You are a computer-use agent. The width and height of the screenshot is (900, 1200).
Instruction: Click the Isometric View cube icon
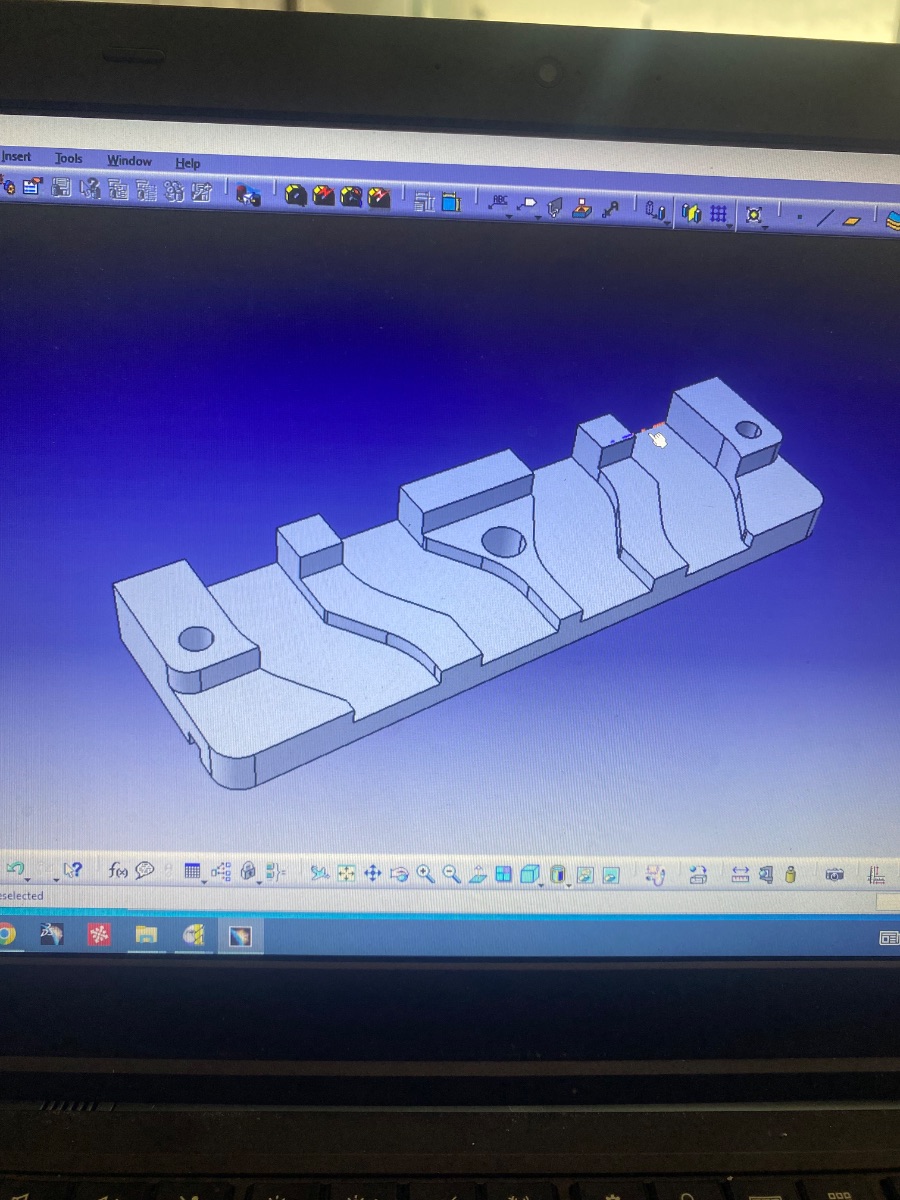tap(529, 874)
